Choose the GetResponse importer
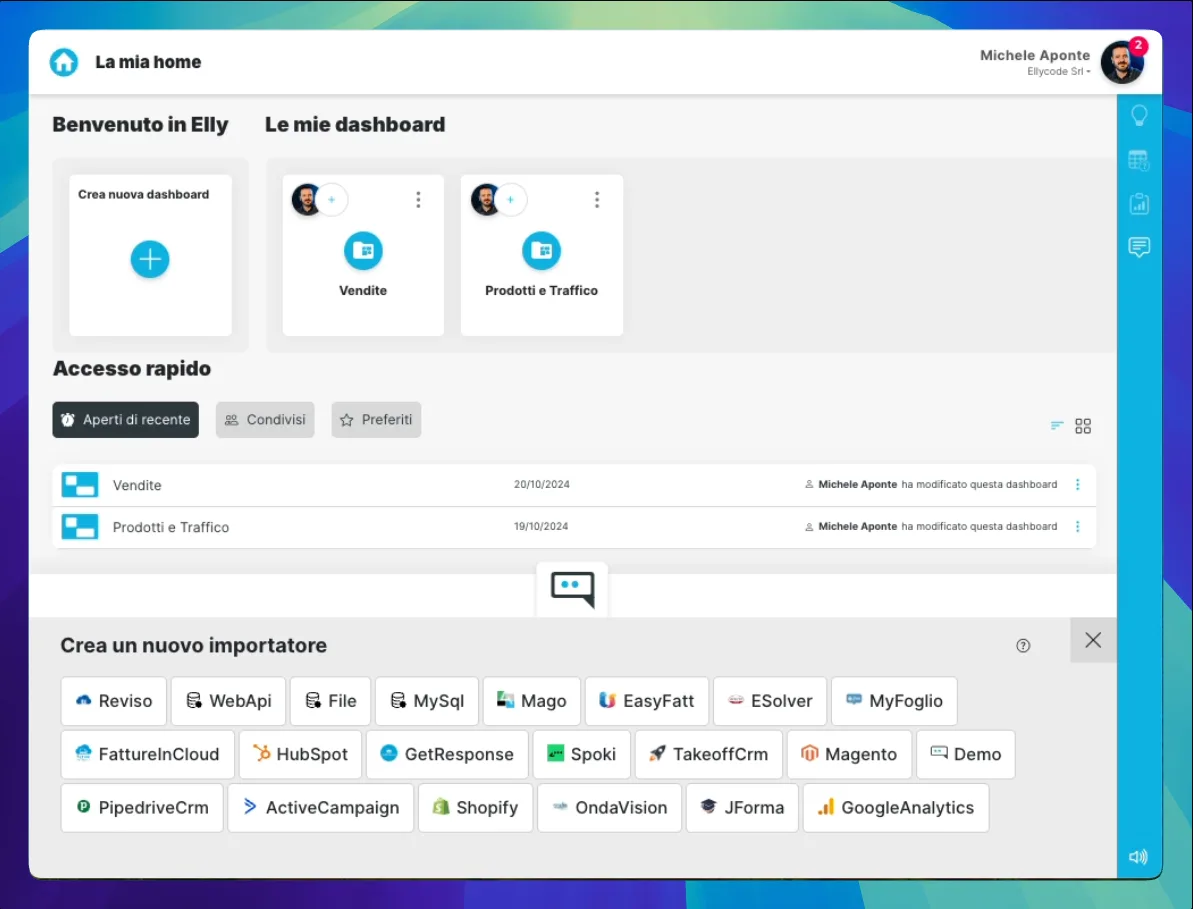Screen dimensions: 1193x909 [x=447, y=755]
